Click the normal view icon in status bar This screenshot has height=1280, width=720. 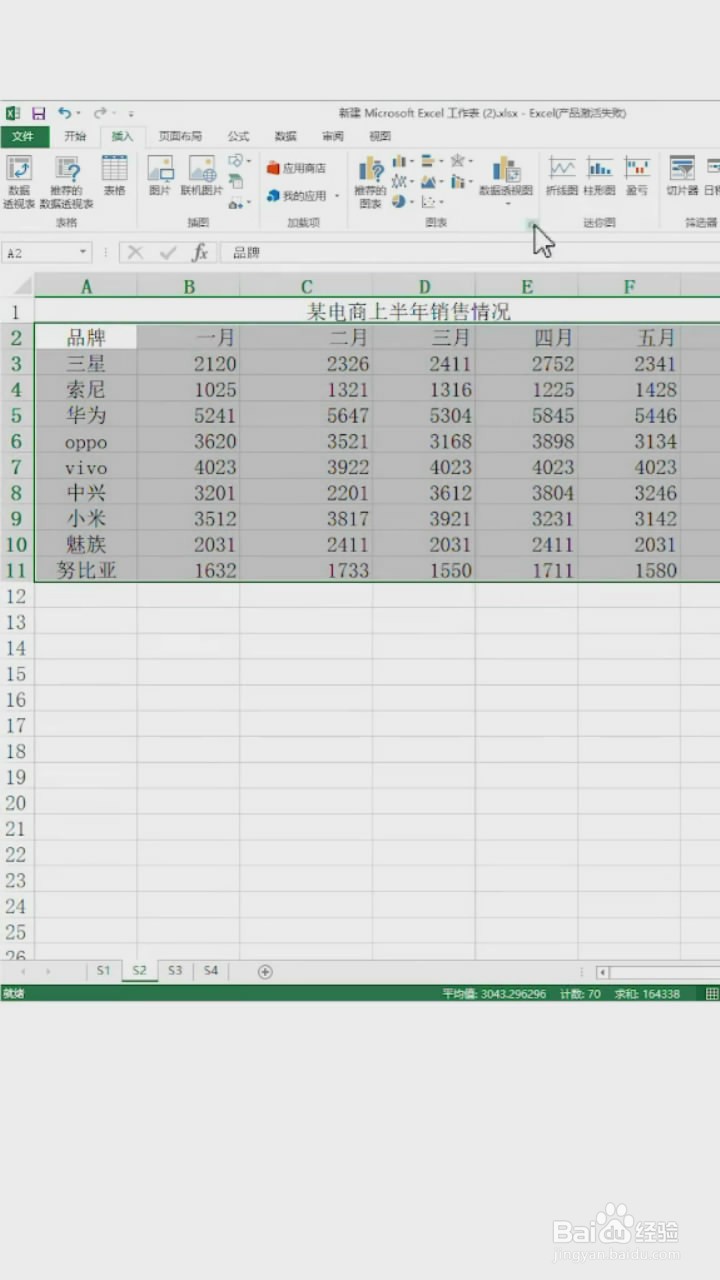[x=712, y=994]
